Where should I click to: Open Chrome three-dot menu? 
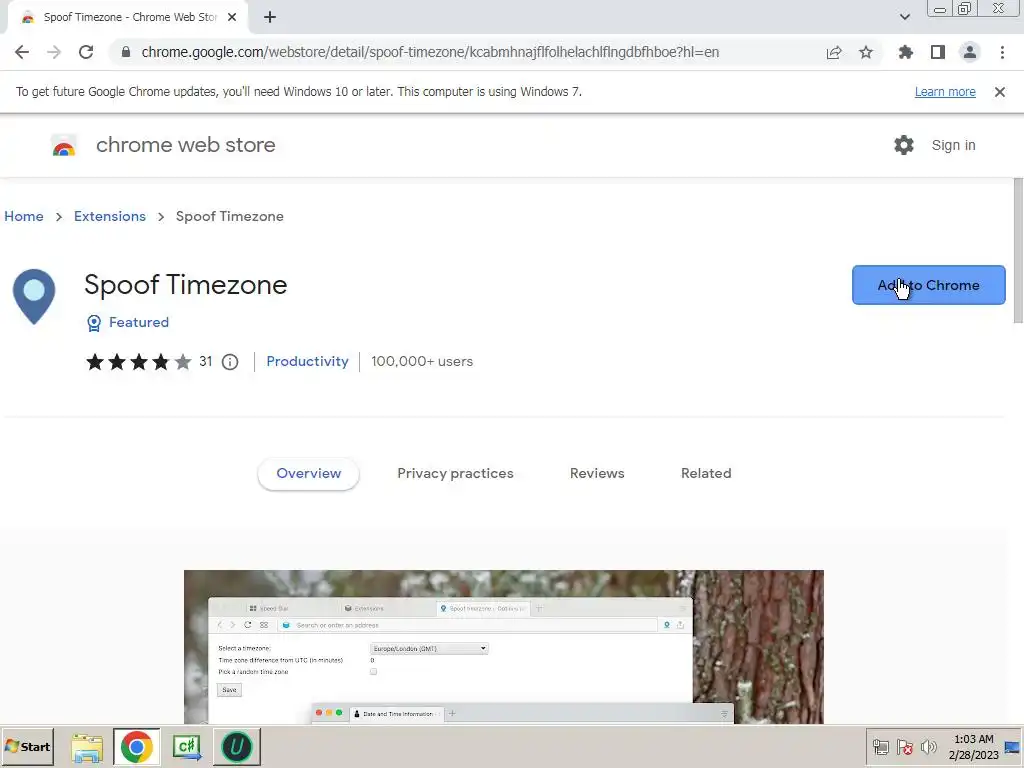click(1002, 52)
